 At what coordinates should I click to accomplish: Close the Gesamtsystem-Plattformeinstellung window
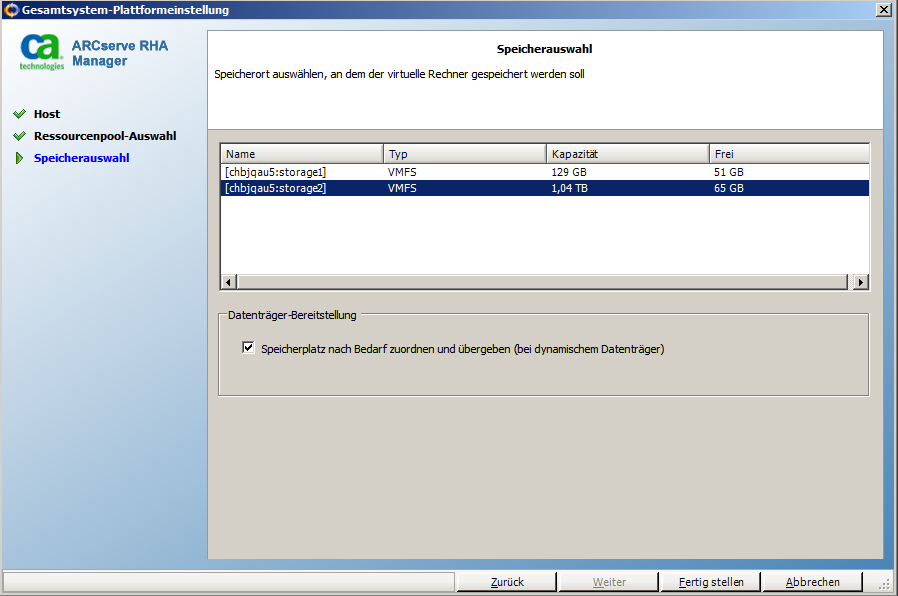[x=884, y=10]
